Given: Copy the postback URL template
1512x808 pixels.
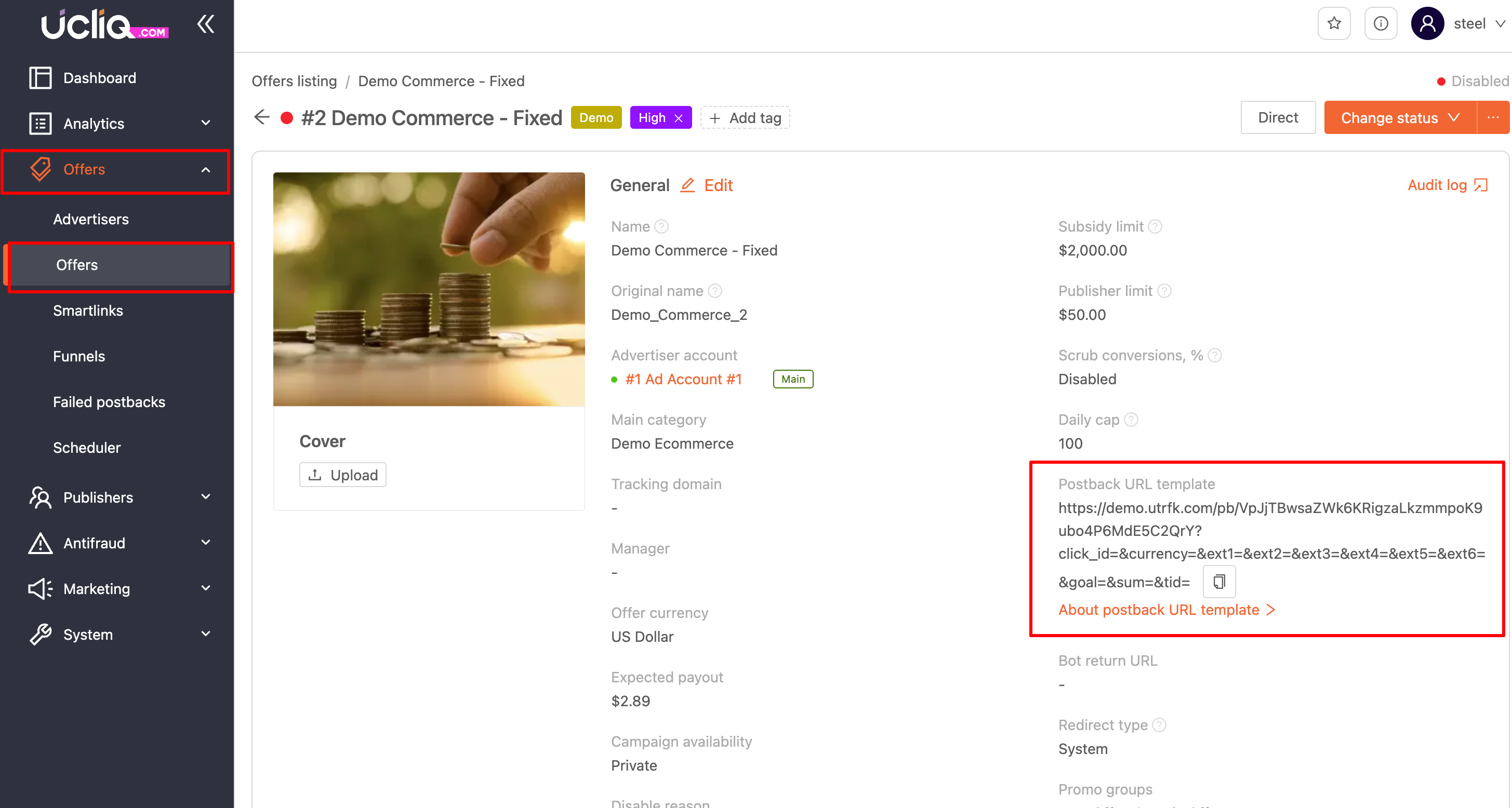Looking at the screenshot, I should coord(1219,582).
